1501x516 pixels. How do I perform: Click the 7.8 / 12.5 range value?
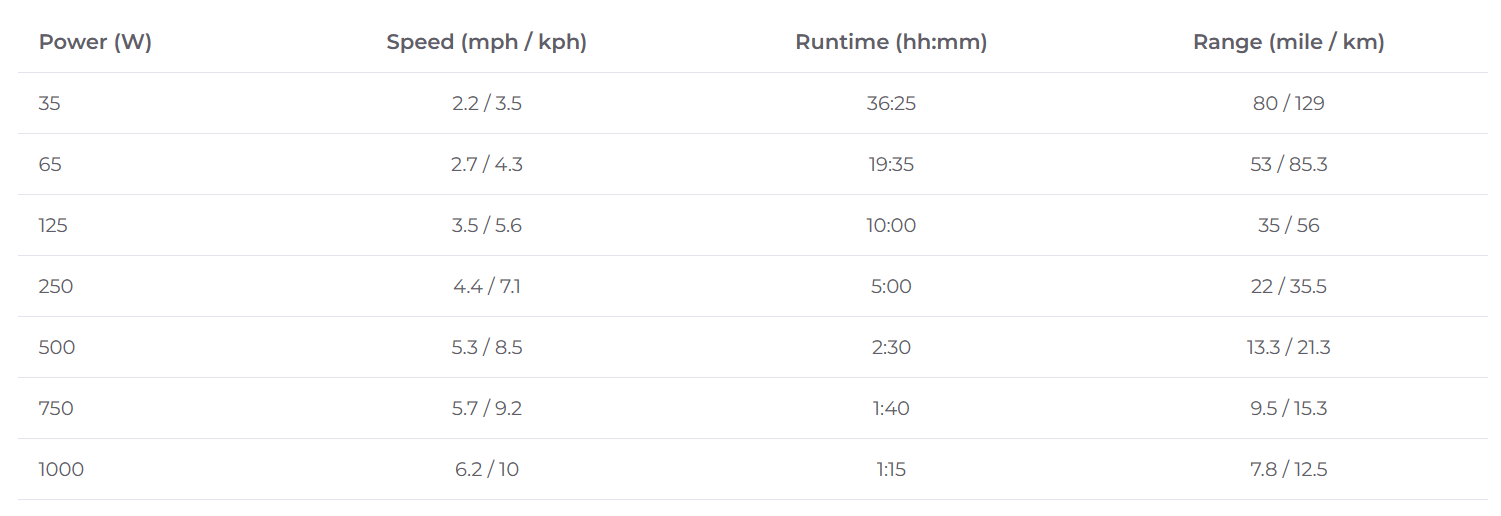point(1289,469)
